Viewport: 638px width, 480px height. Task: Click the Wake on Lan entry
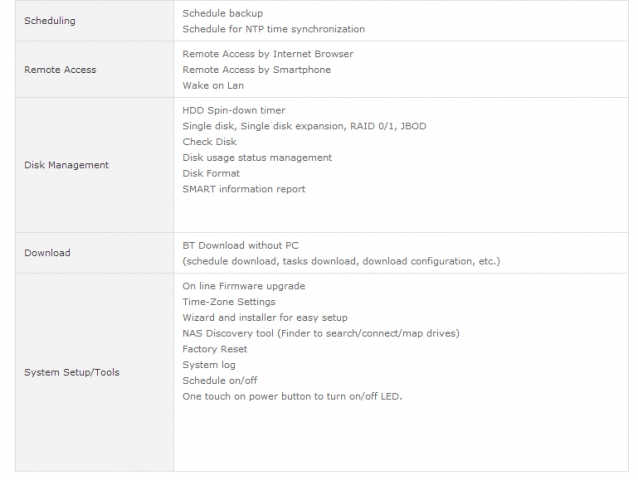pyautogui.click(x=213, y=86)
